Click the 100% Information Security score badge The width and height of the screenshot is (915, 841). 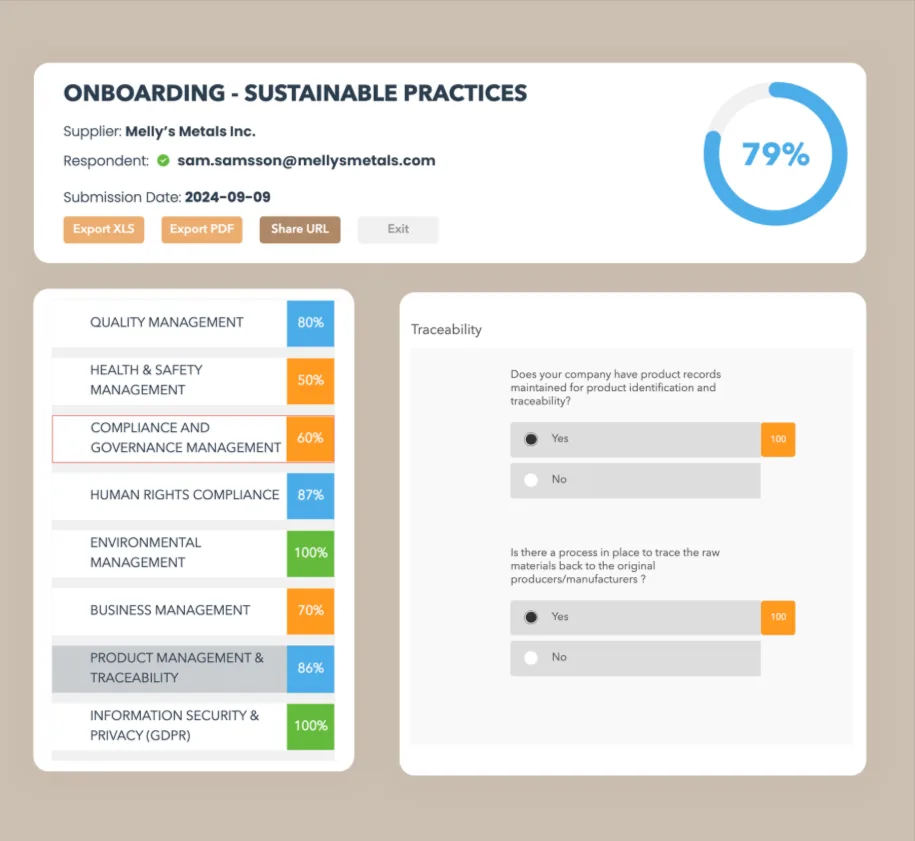pyautogui.click(x=310, y=727)
